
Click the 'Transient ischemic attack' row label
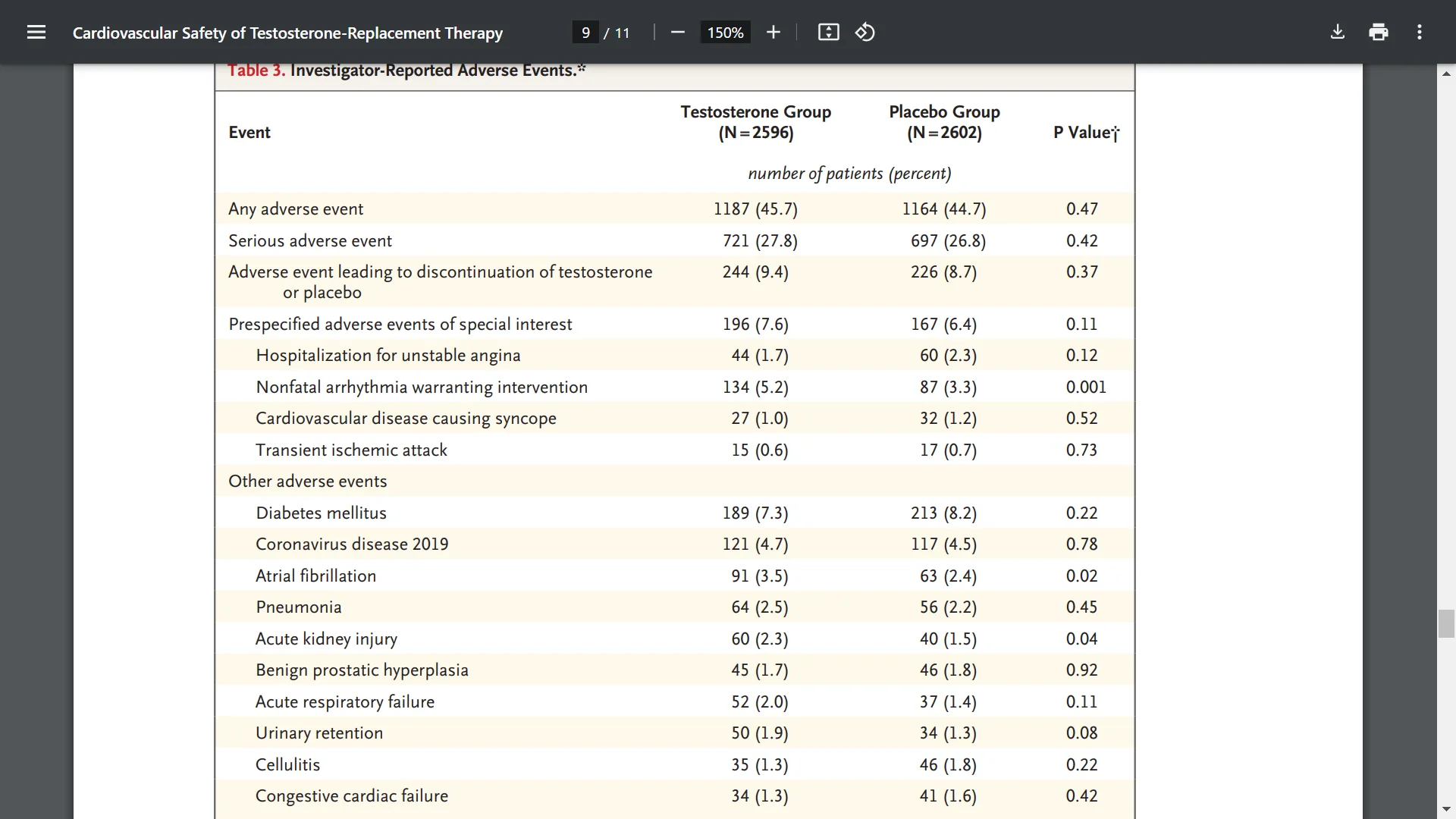[x=351, y=450]
